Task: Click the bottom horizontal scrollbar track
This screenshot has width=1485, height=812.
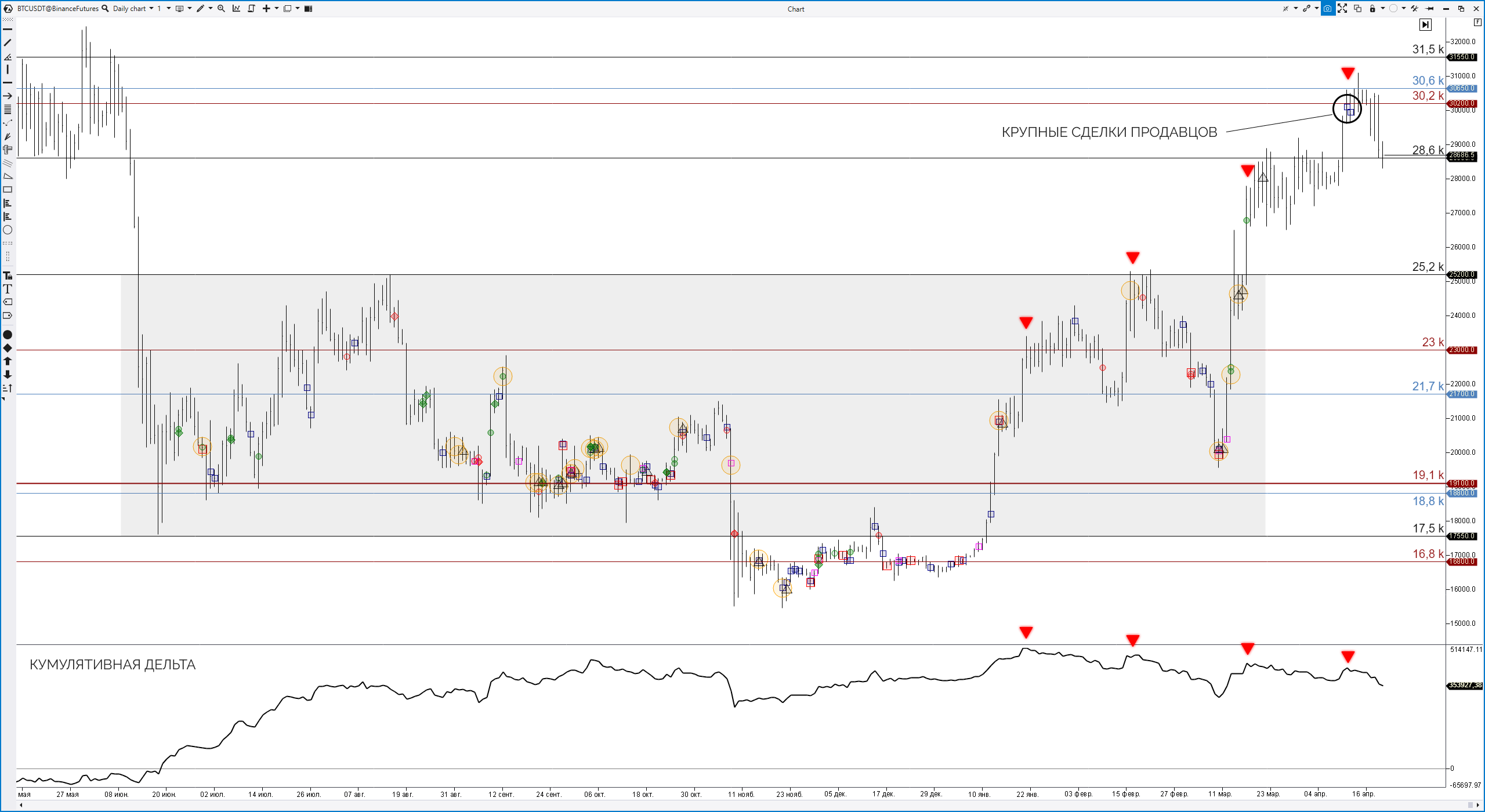Action: click(742, 805)
